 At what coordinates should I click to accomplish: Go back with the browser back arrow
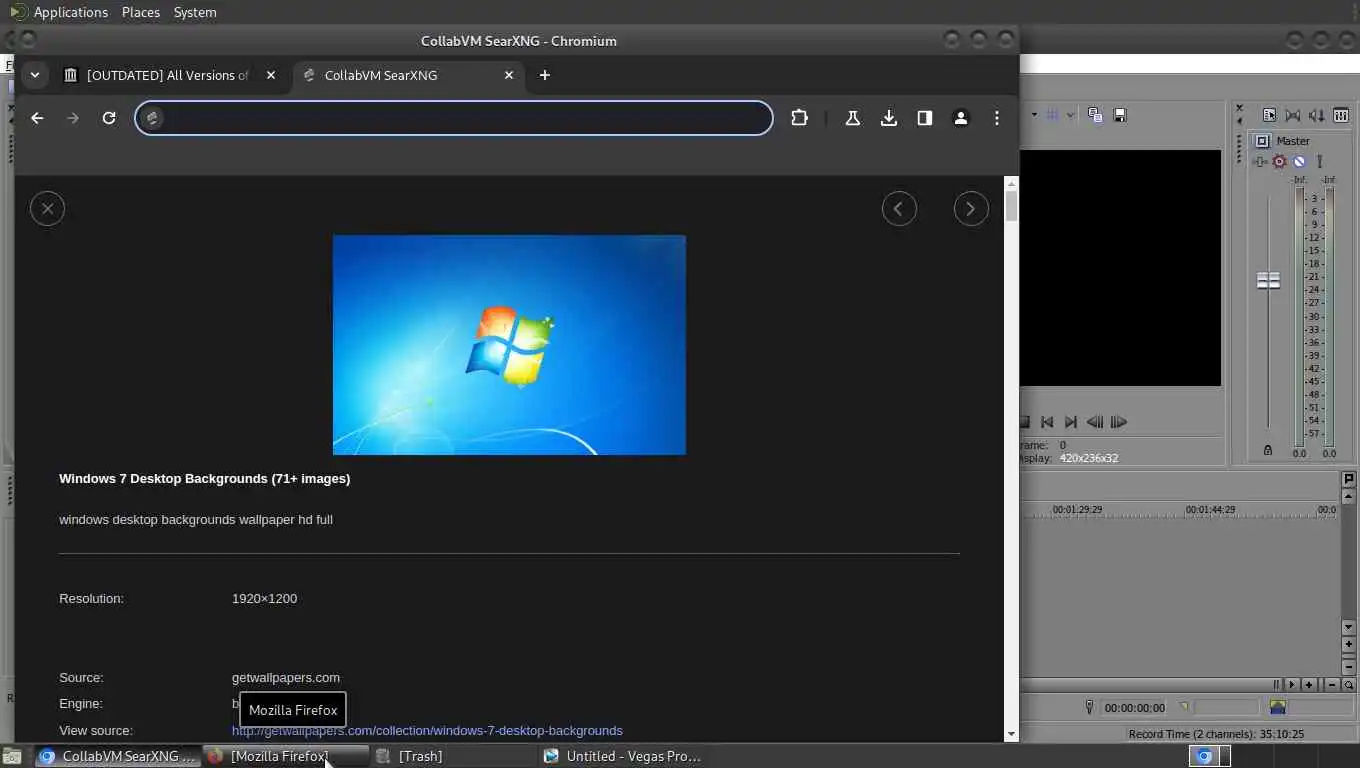(37, 118)
